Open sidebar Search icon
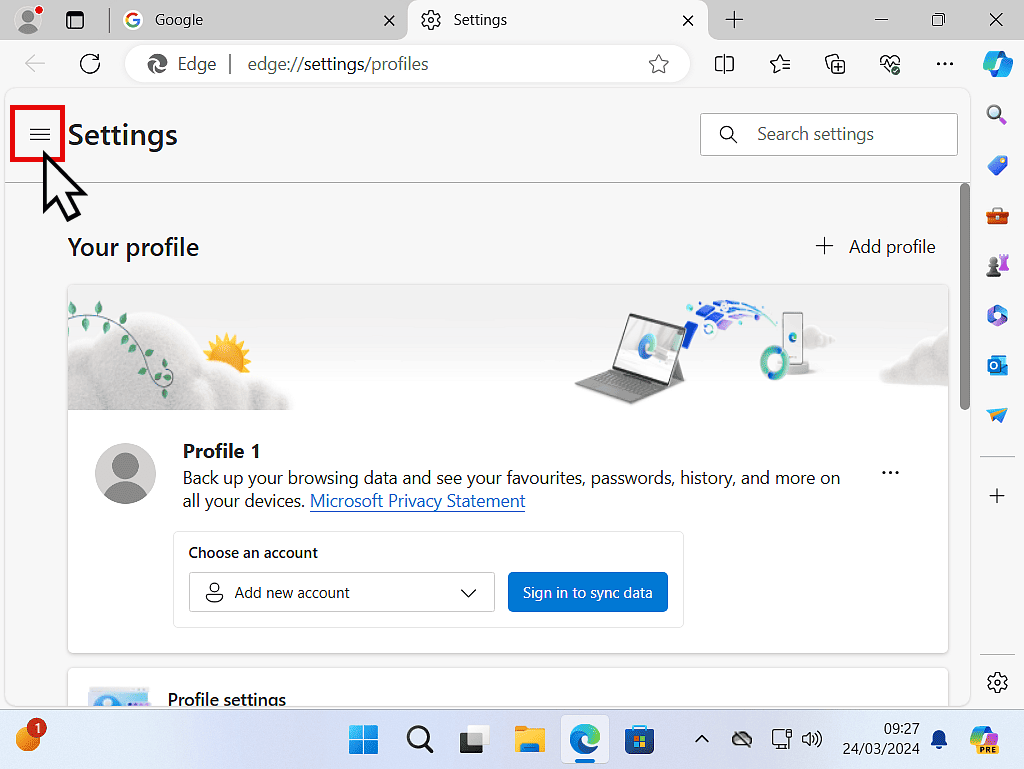 [x=997, y=115]
